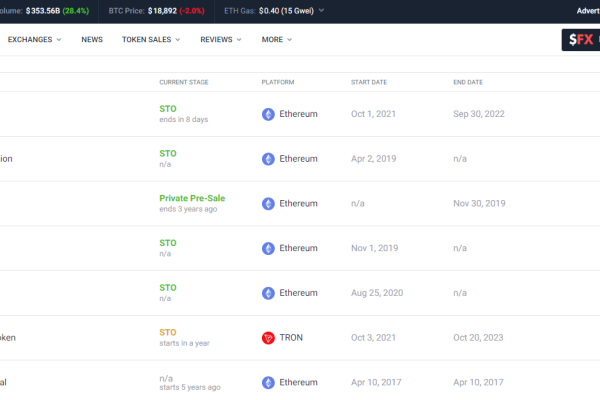Click 'starts 5 years ago' stage text

pyautogui.click(x=190, y=387)
